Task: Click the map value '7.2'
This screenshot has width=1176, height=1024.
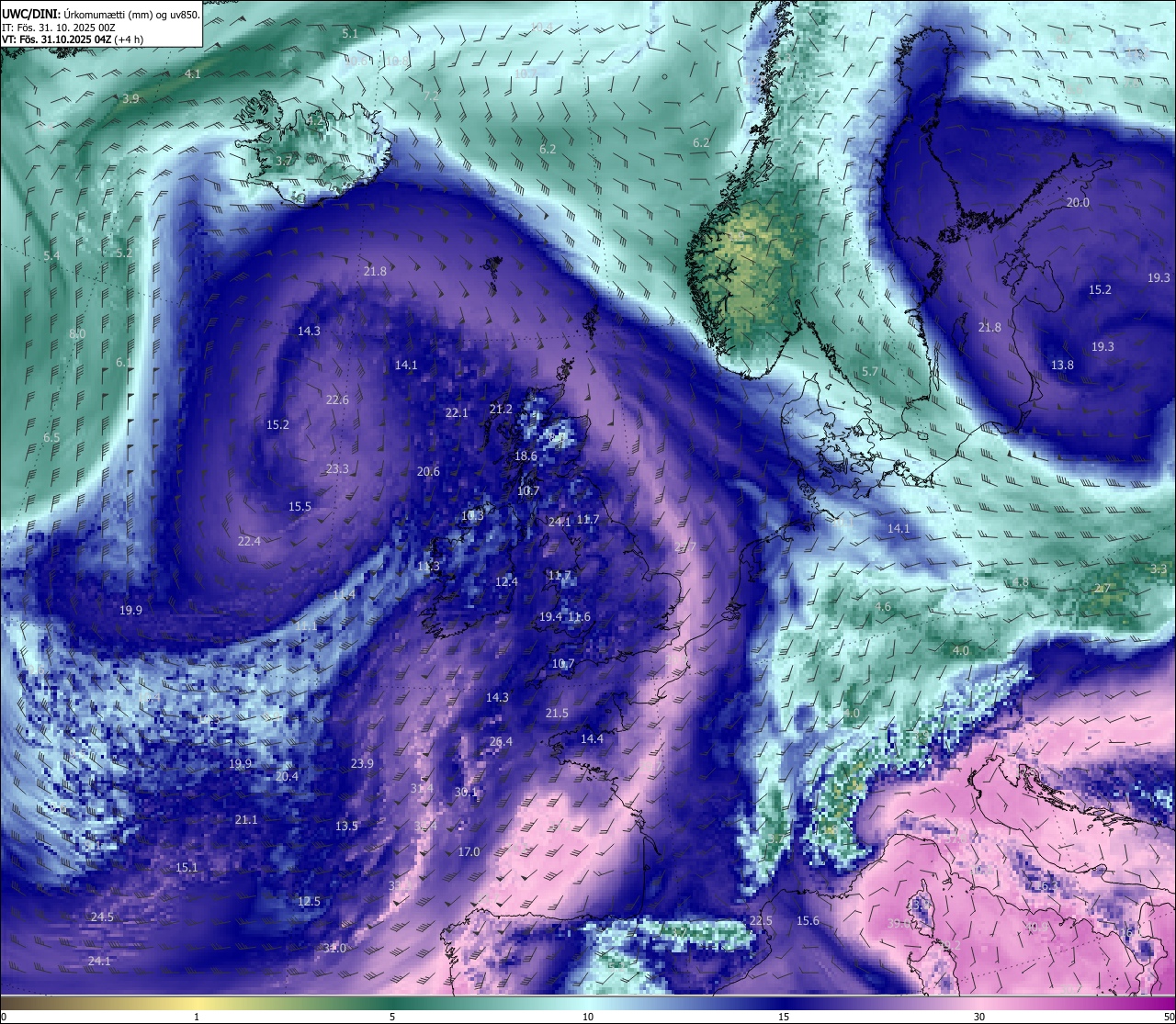Action: (431, 96)
